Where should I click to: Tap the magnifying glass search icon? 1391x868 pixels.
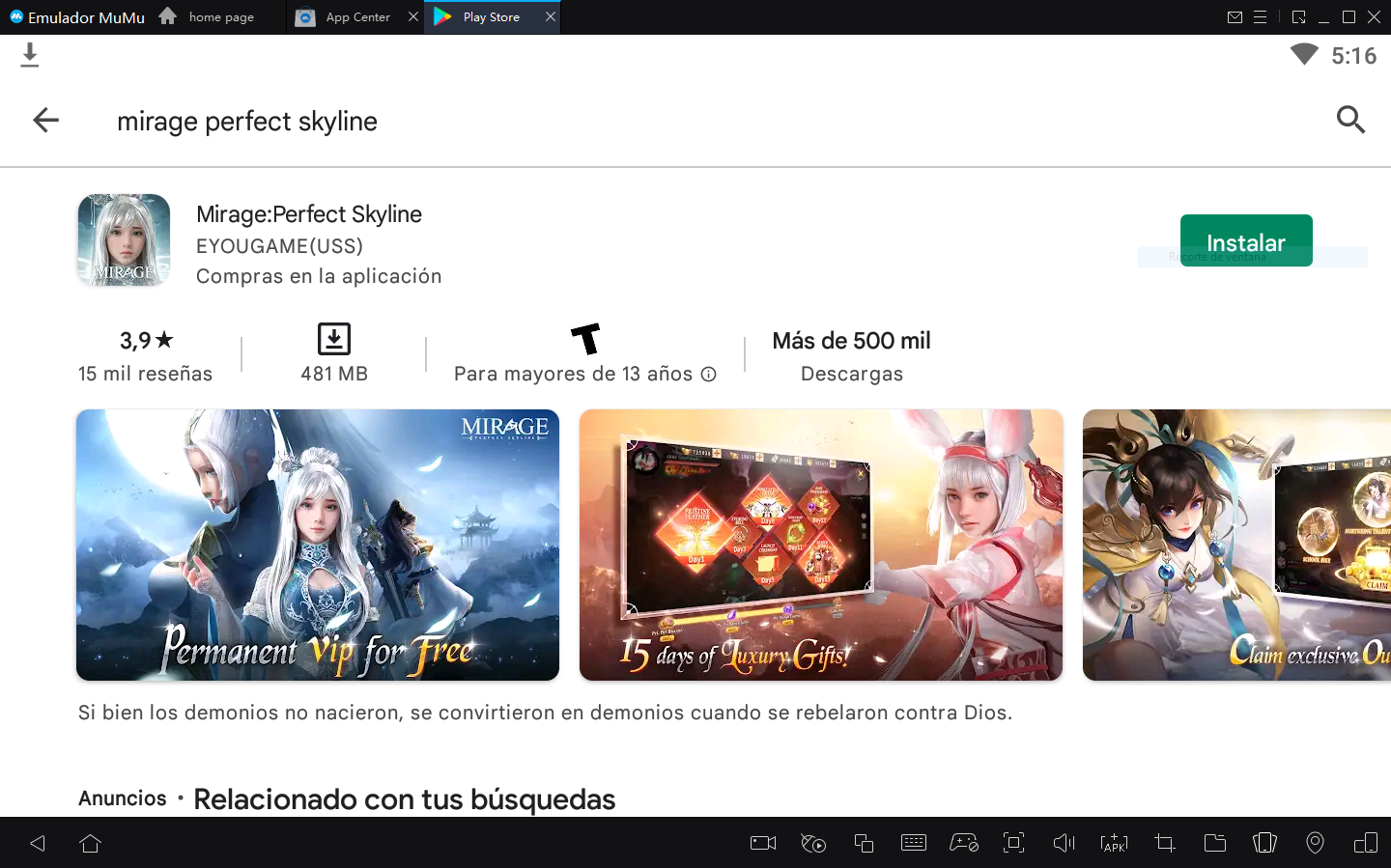1349,121
